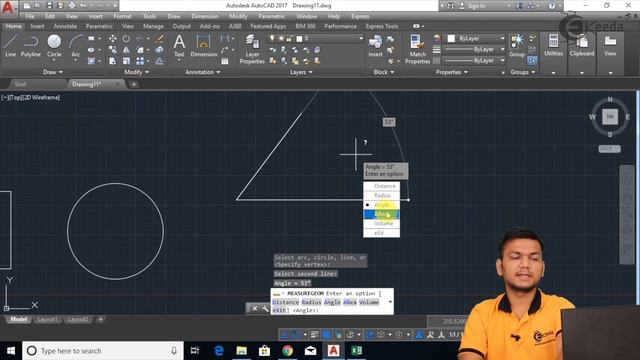
Task: Select Area in the popup option list
Action: pos(382,214)
